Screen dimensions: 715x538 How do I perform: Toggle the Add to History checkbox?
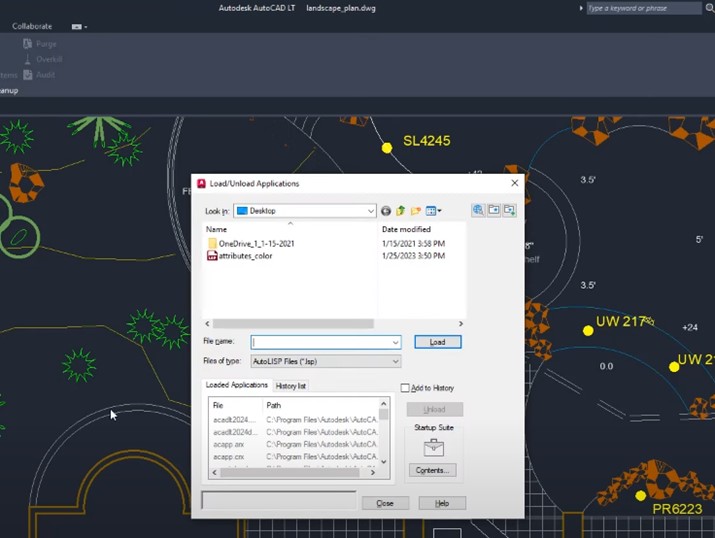[405, 388]
